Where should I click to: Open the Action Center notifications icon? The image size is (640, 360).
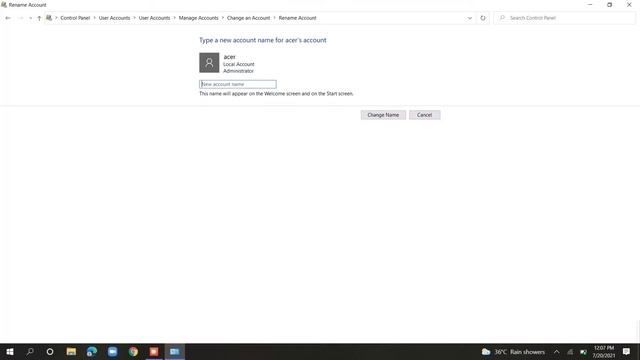[626, 351]
